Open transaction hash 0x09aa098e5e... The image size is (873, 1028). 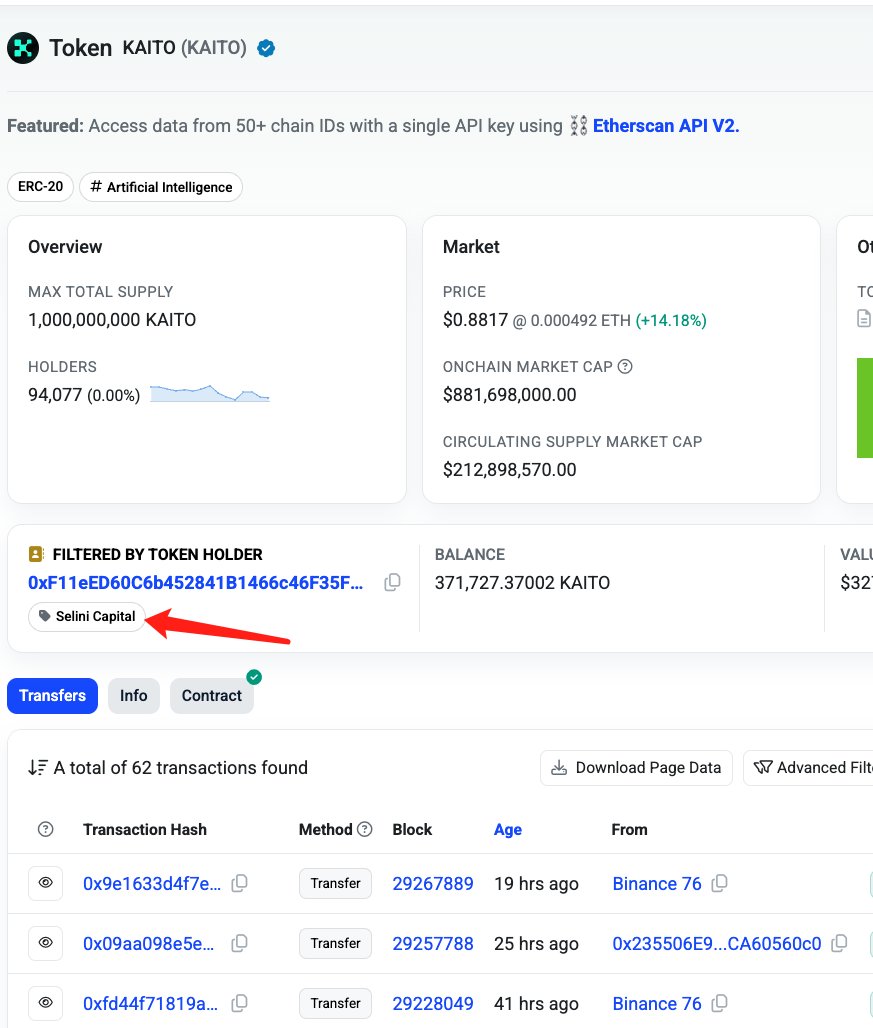(x=149, y=943)
